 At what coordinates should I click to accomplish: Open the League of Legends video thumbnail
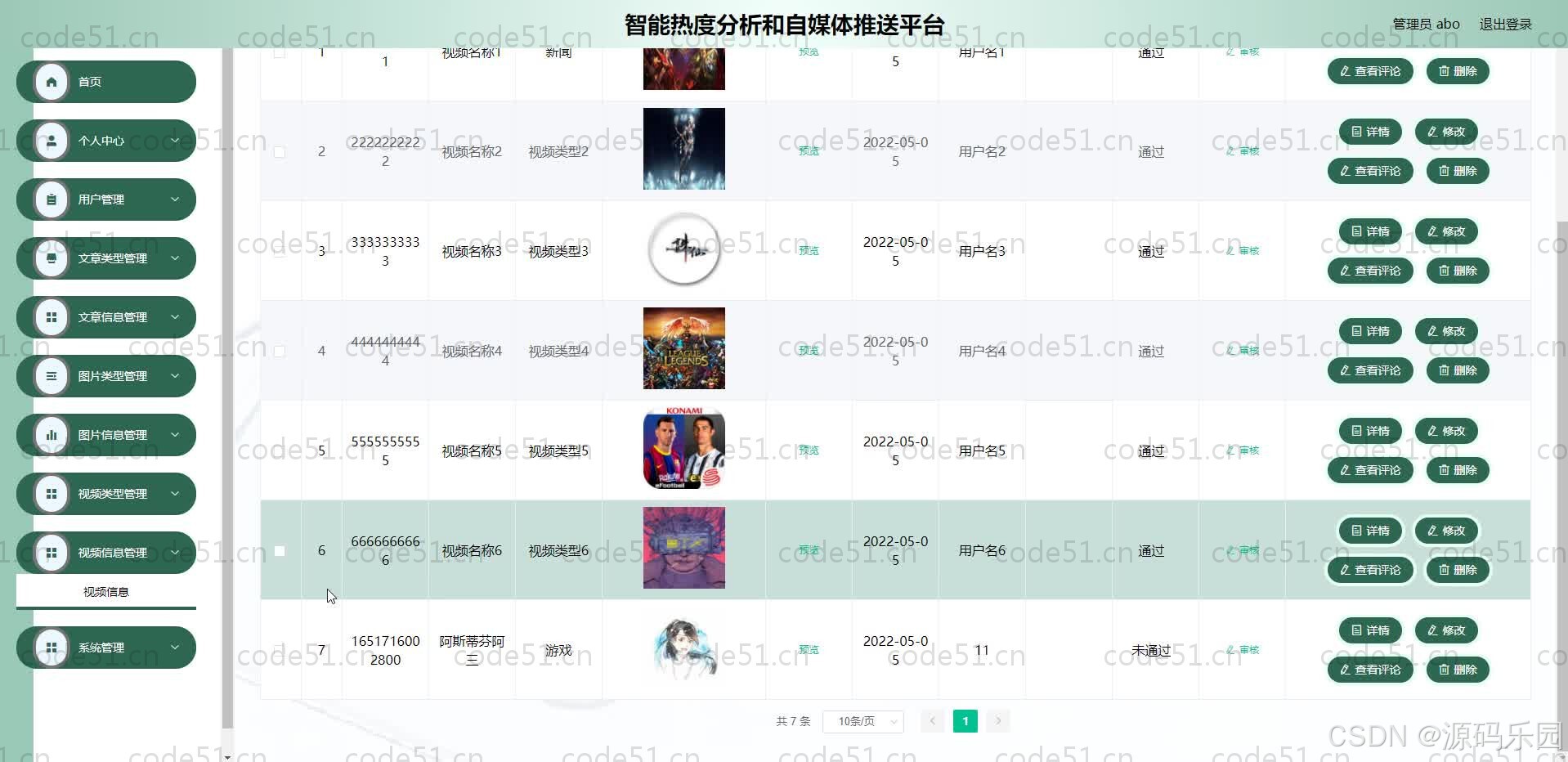click(x=683, y=348)
